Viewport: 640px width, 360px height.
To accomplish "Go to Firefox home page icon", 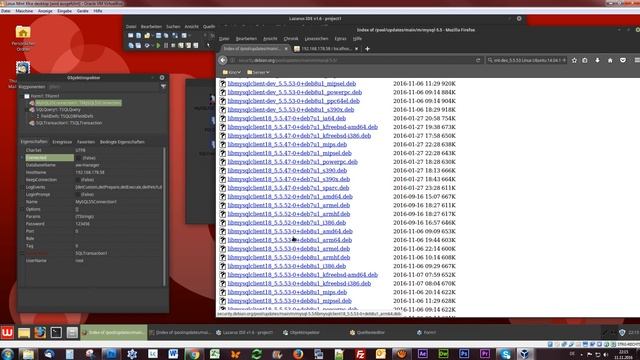I will (610, 60).
